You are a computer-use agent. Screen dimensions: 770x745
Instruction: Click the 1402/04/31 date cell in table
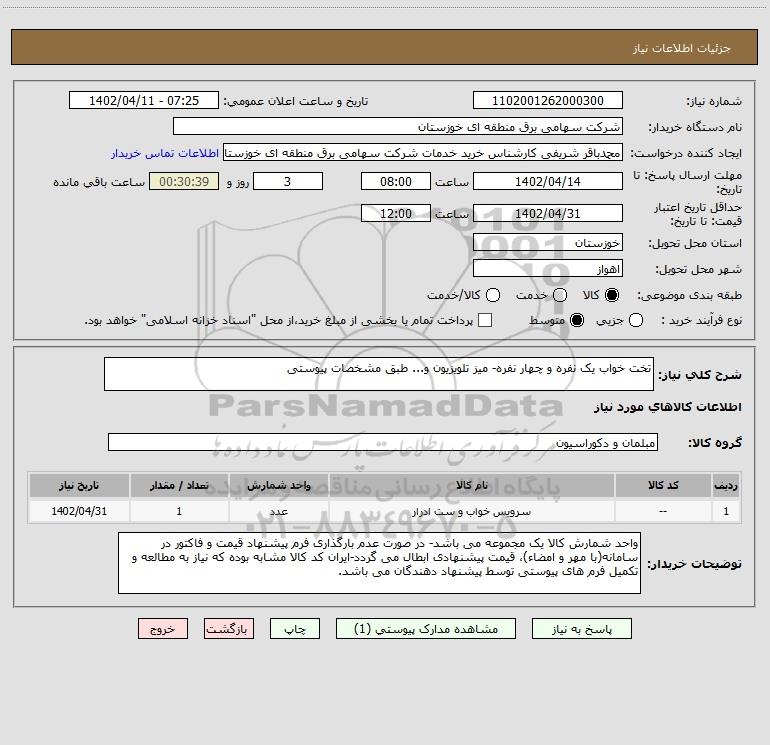pos(79,511)
